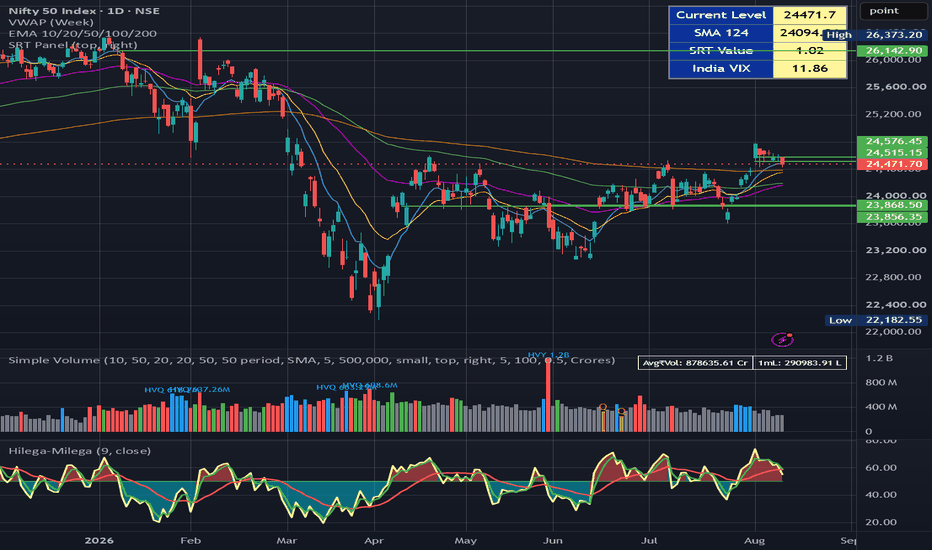Select the 'EMA 10/20/50/100/200' indicator legend
Screen dimensions: 932x550
tap(83, 33)
